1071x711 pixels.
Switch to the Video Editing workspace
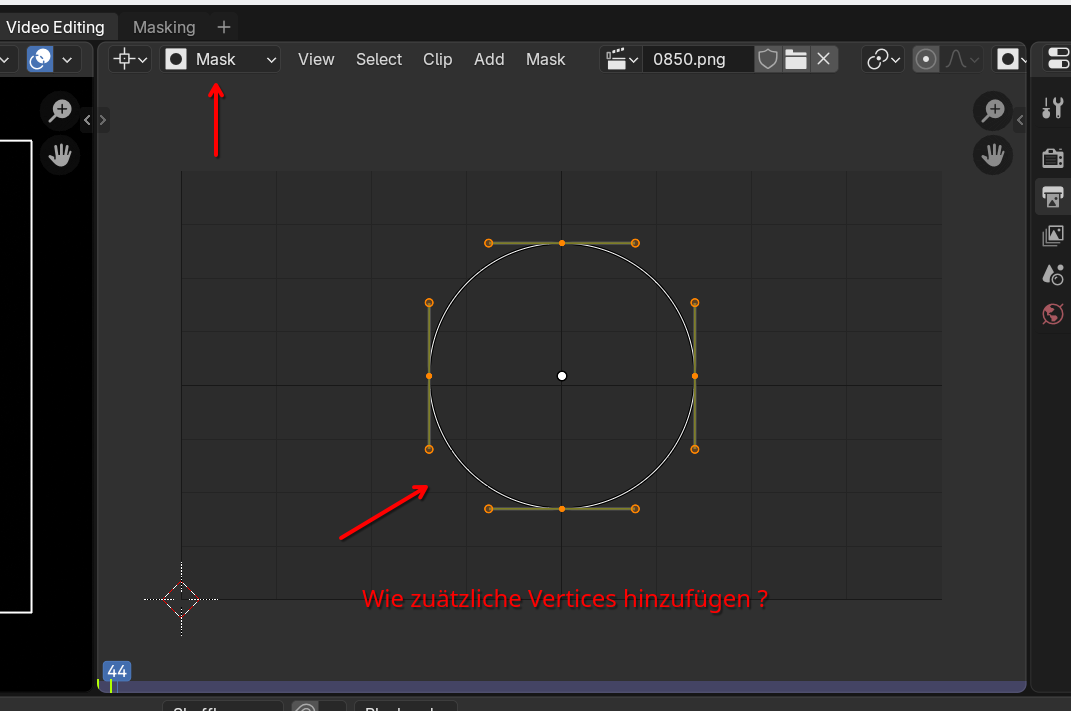[55, 27]
